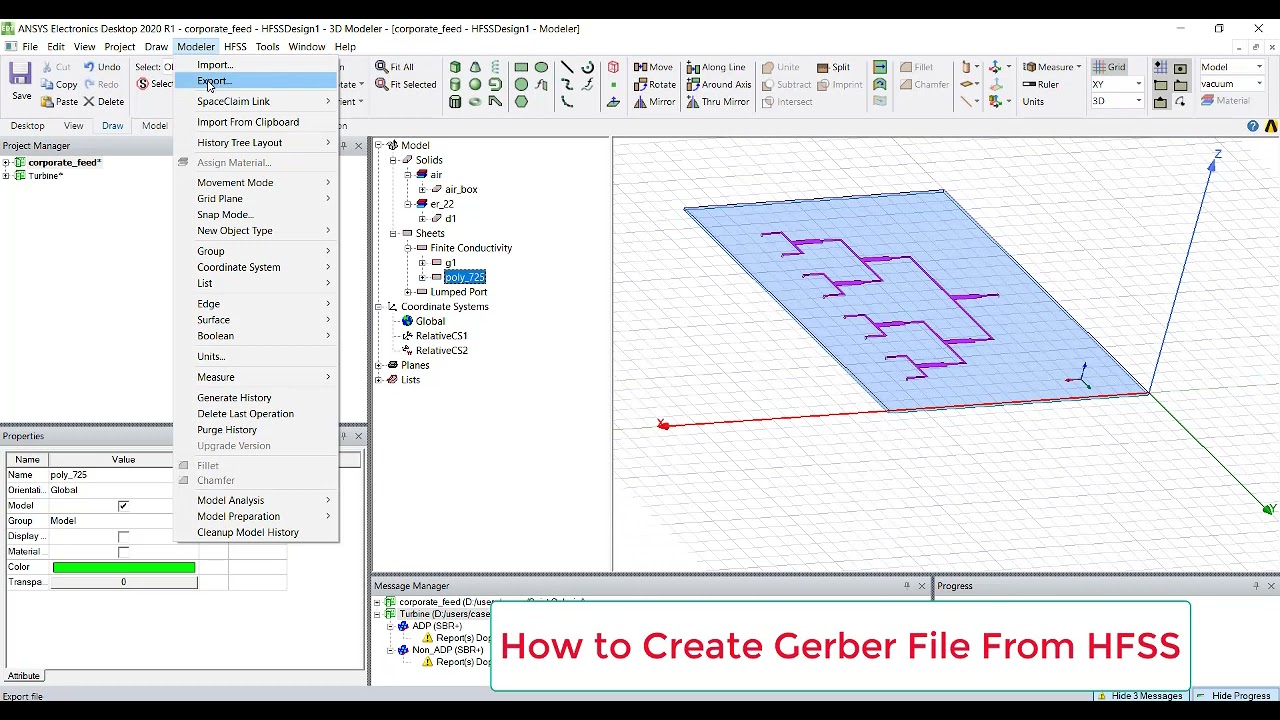Switch to the Attribute tab in Properties
Screen dimensions: 1280x720
[23, 676]
